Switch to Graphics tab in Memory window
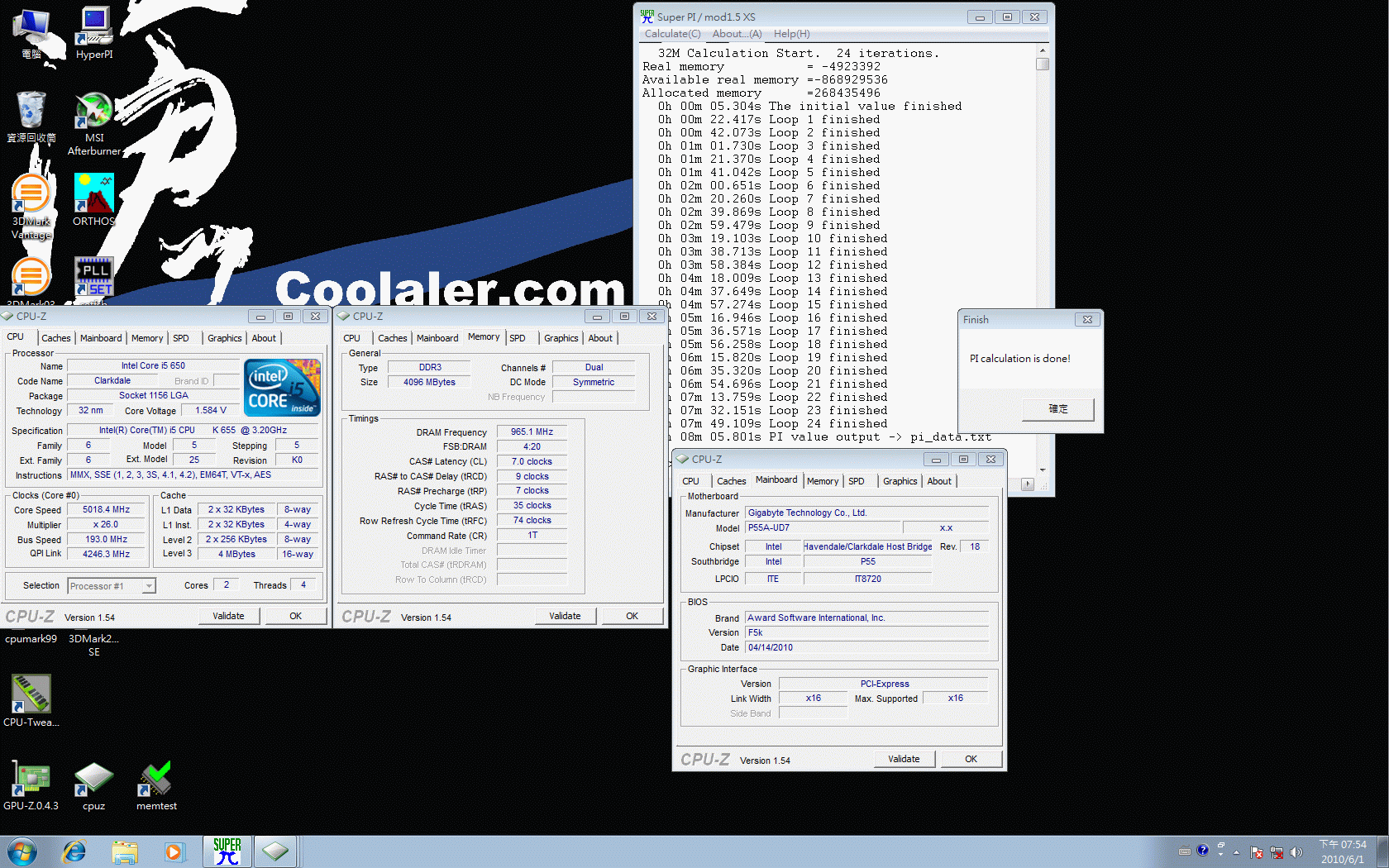Screen dimensions: 1389x868 click(561, 338)
